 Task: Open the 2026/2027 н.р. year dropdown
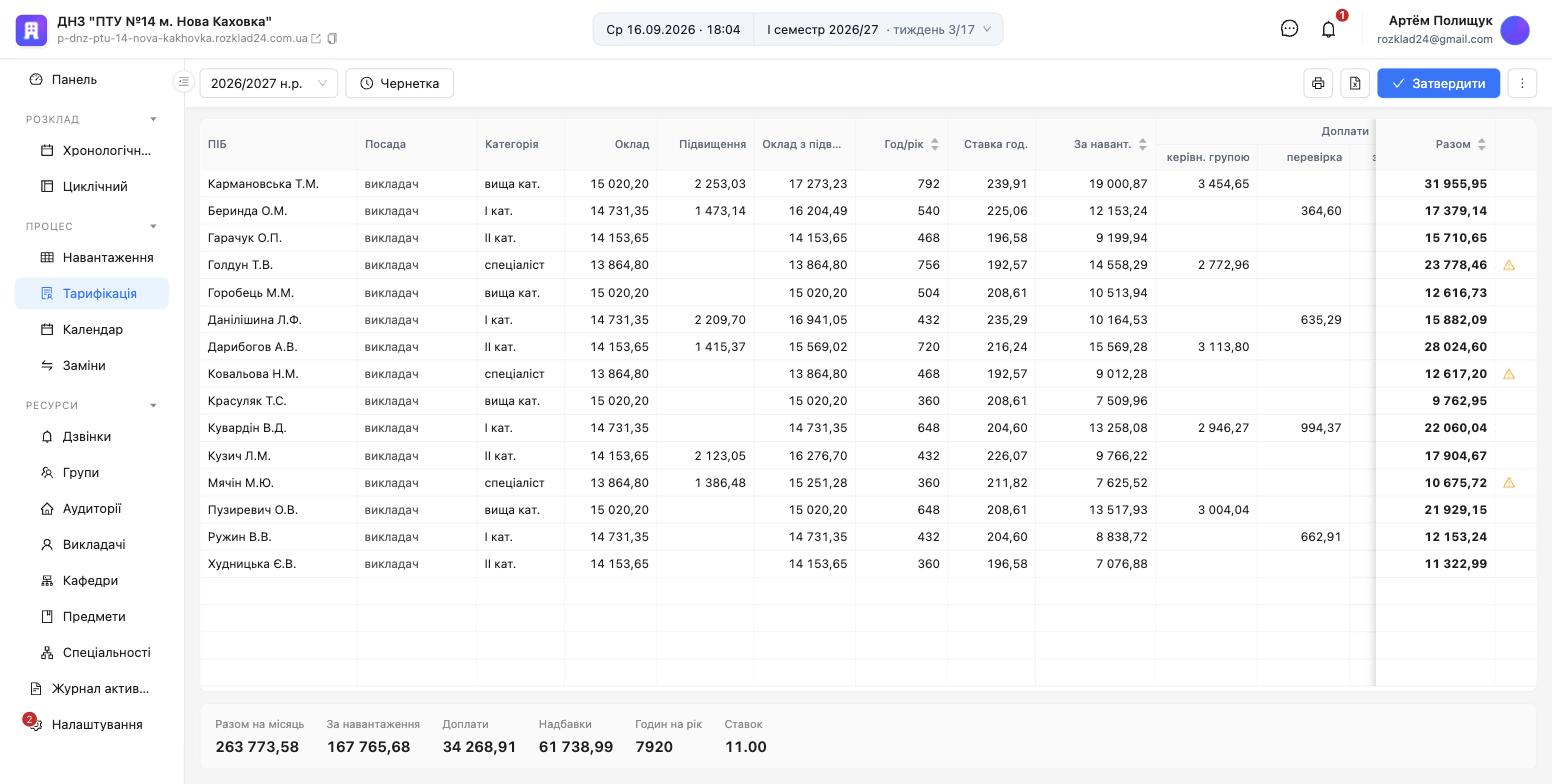[x=269, y=83]
